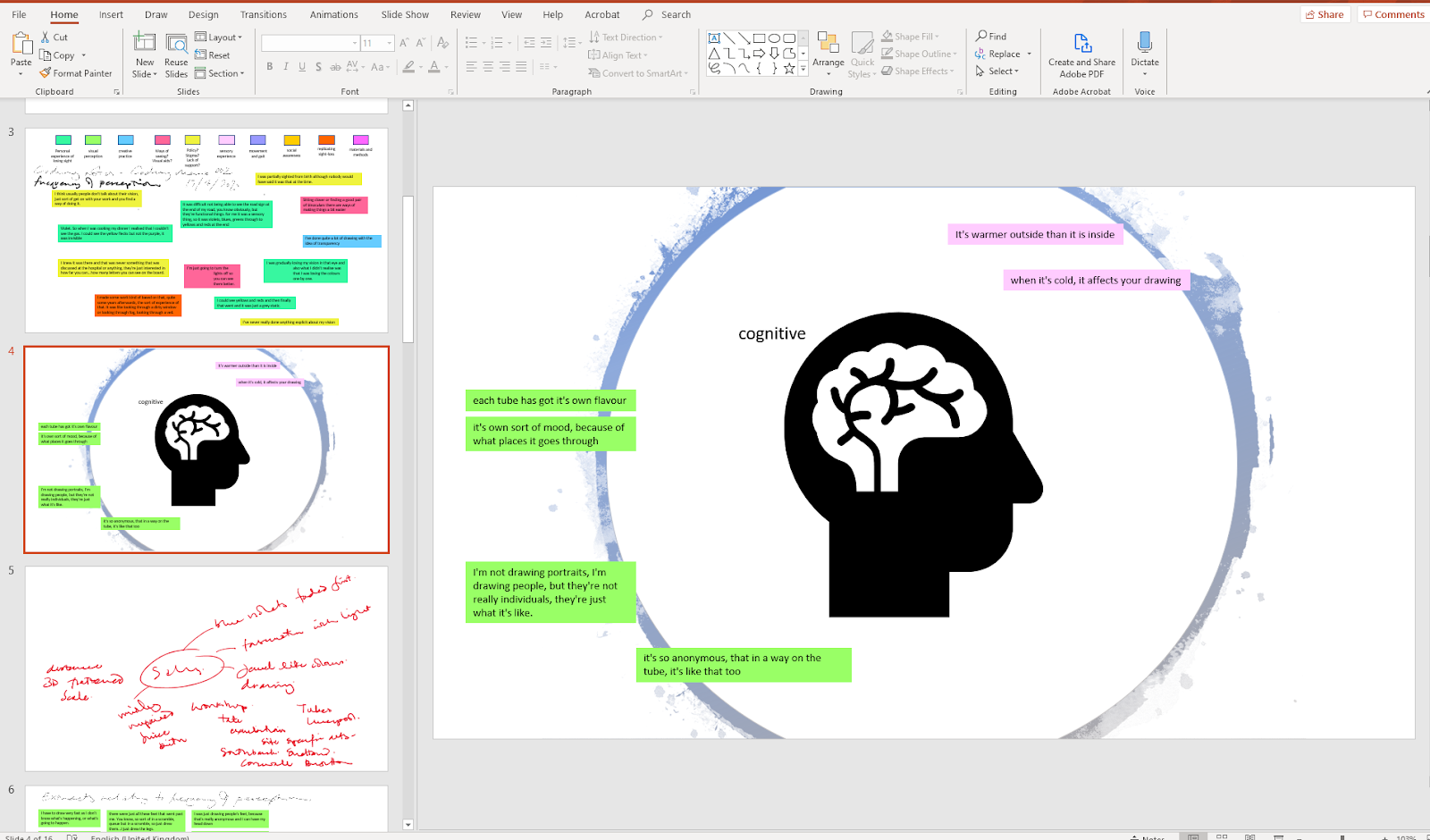
Task: Open Quick Styles gallery
Action: pos(862,55)
